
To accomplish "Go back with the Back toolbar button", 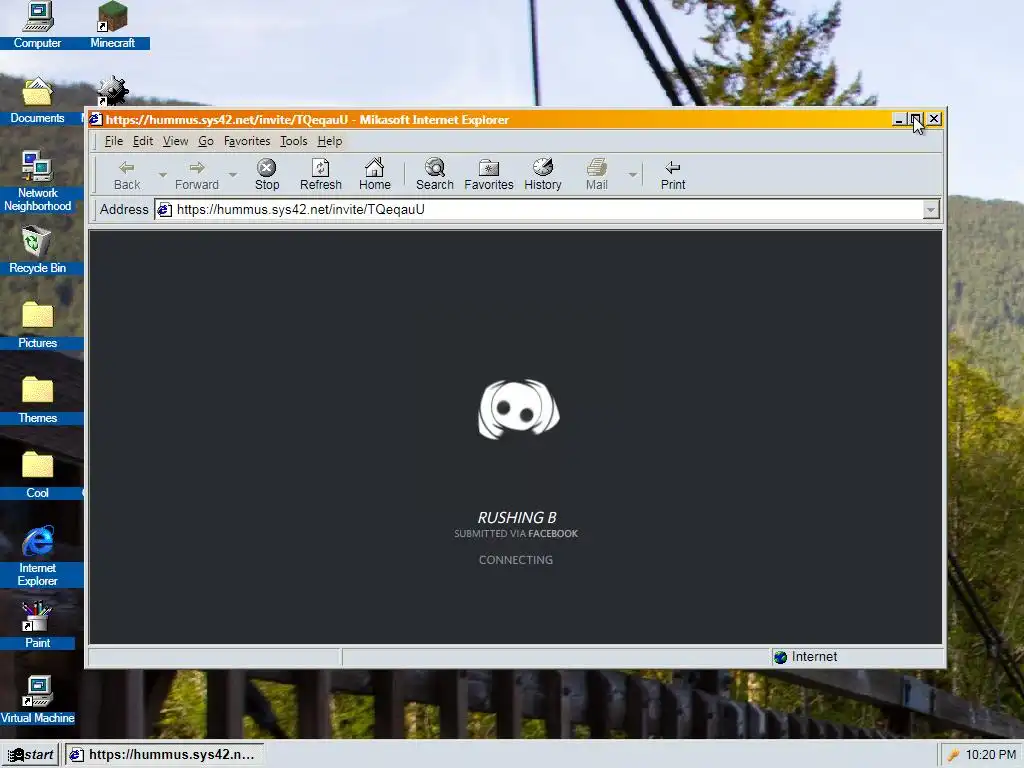I will (127, 175).
